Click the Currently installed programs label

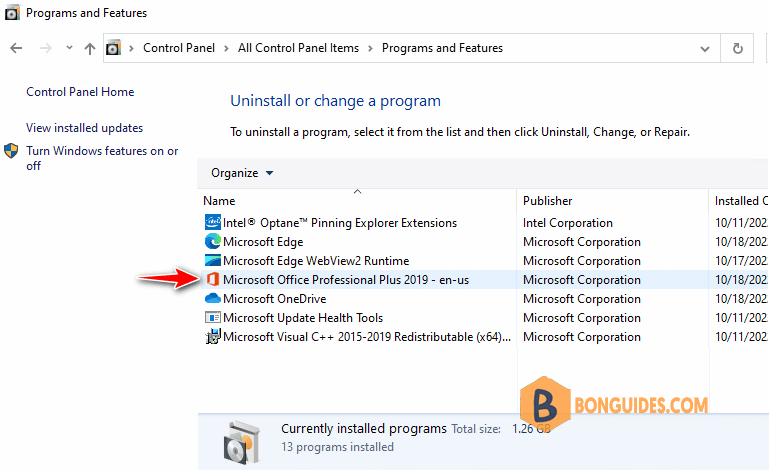coord(363,428)
